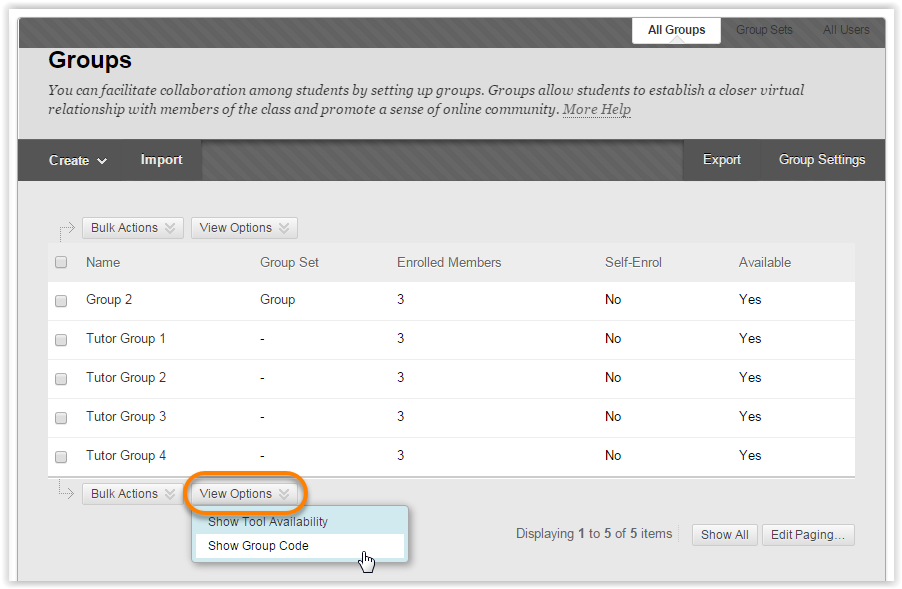Screen dimensions: 902x589
Task: Tick the Tutor Group 1 checkbox
Action: click(61, 340)
